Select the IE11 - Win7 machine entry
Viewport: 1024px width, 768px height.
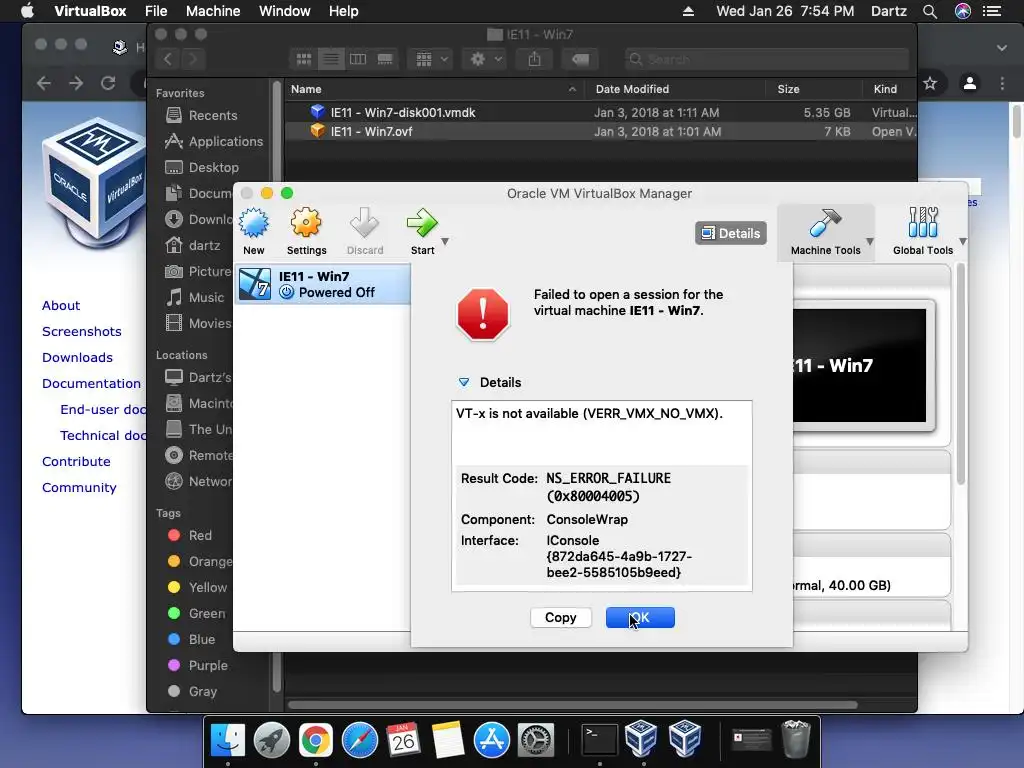click(x=323, y=284)
